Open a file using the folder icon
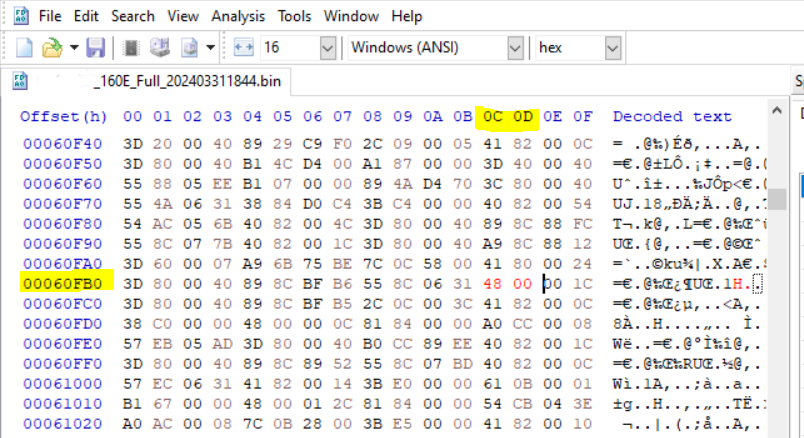 [x=52, y=48]
